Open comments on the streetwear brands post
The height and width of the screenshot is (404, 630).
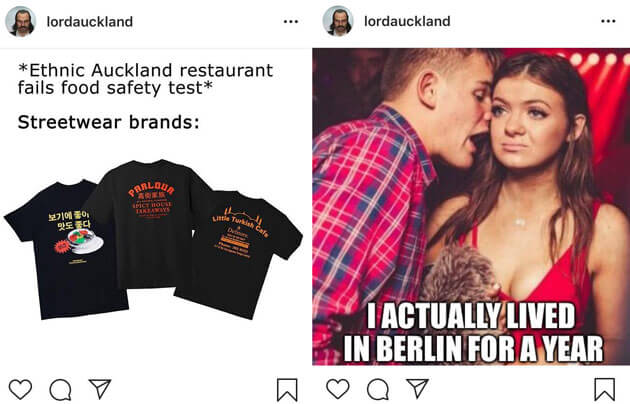point(60,389)
